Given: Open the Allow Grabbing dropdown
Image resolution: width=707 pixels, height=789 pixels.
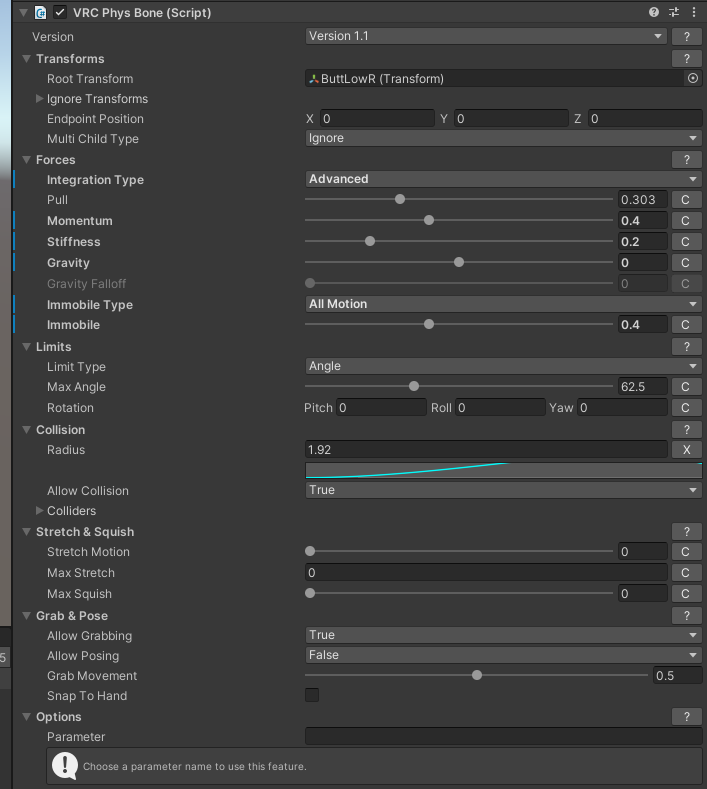Looking at the screenshot, I should pyautogui.click(x=503, y=635).
